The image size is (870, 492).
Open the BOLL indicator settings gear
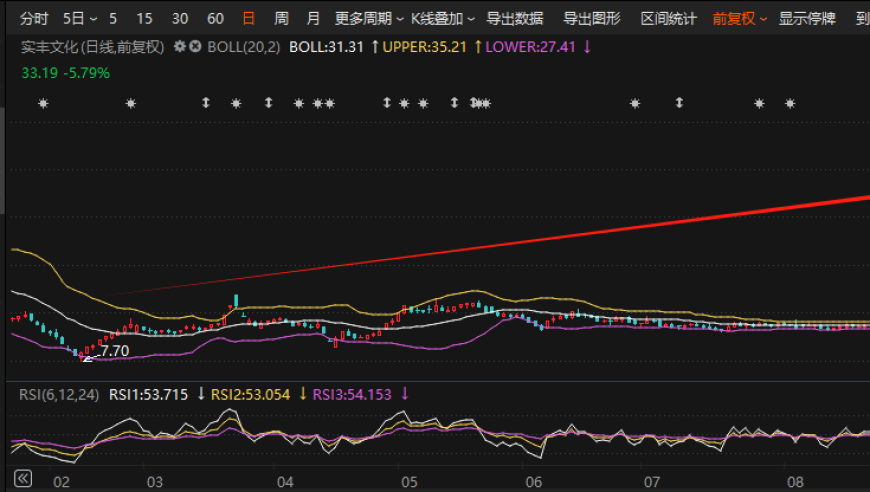click(x=180, y=47)
